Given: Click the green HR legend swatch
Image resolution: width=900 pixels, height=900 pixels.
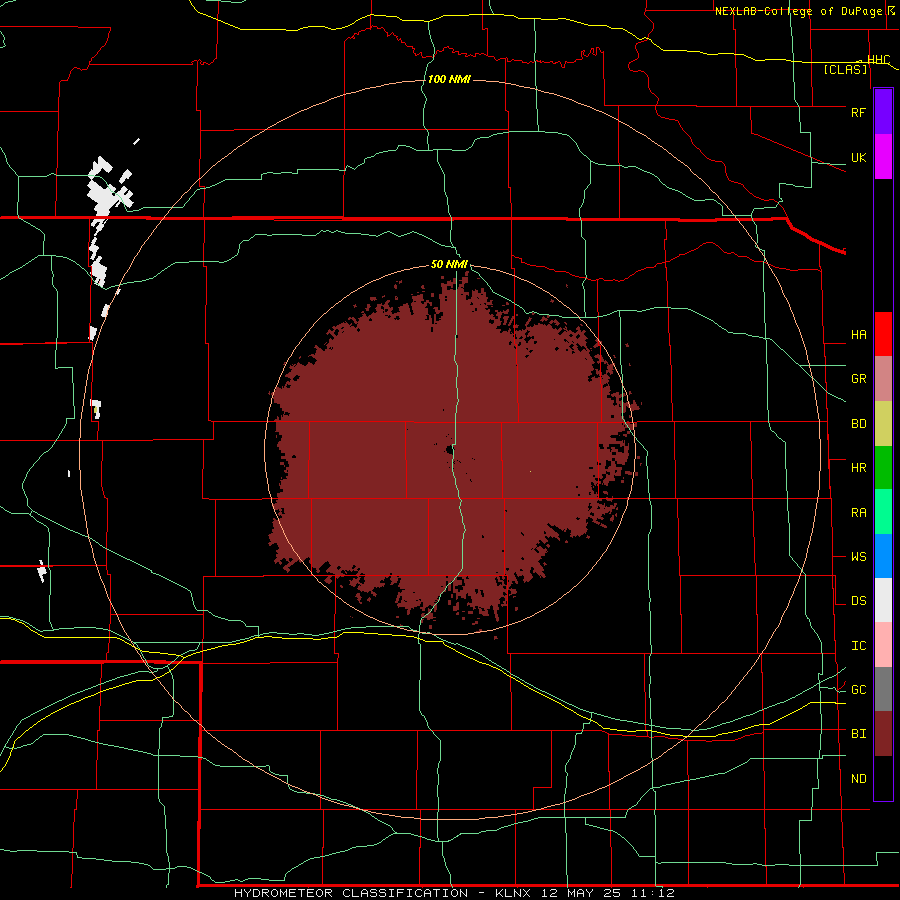Looking at the screenshot, I should click(883, 468).
